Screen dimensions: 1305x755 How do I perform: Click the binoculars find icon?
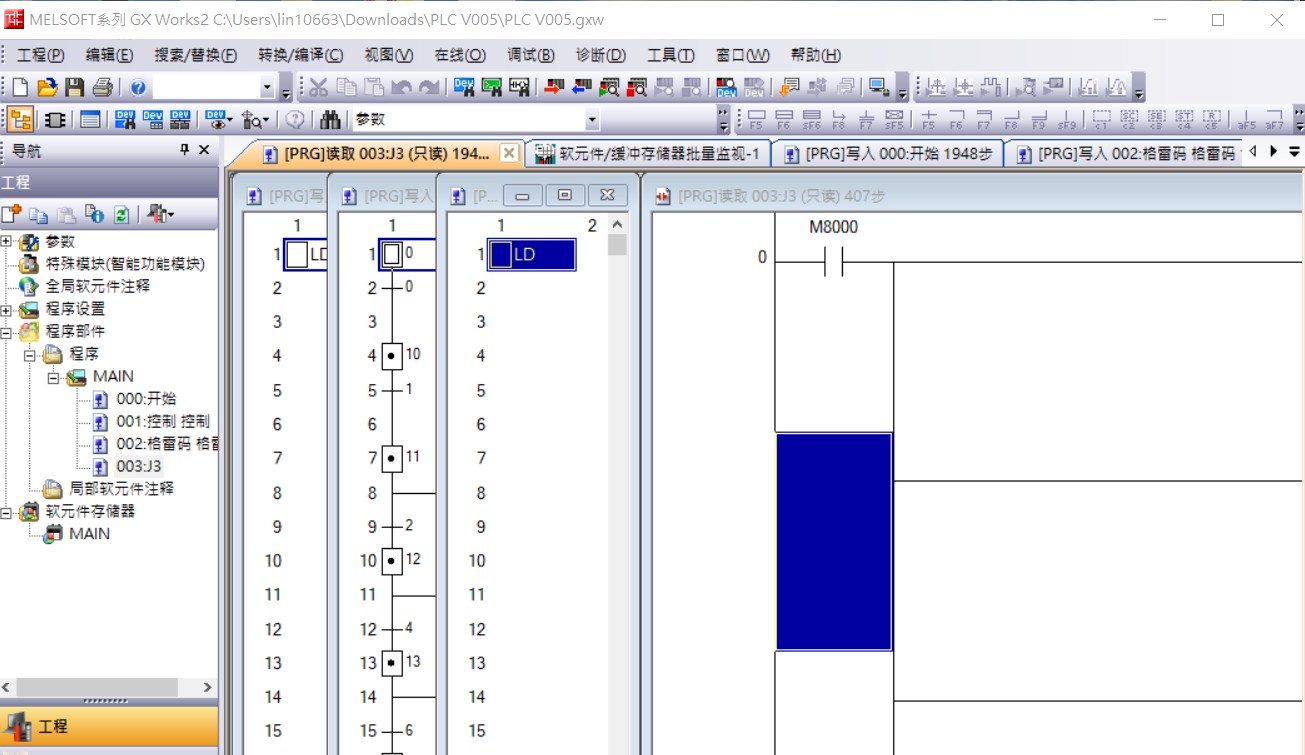330,120
